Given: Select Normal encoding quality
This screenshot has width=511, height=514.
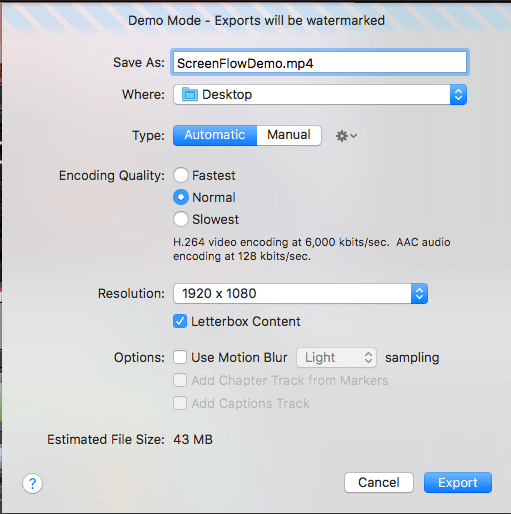Looking at the screenshot, I should click(x=181, y=197).
